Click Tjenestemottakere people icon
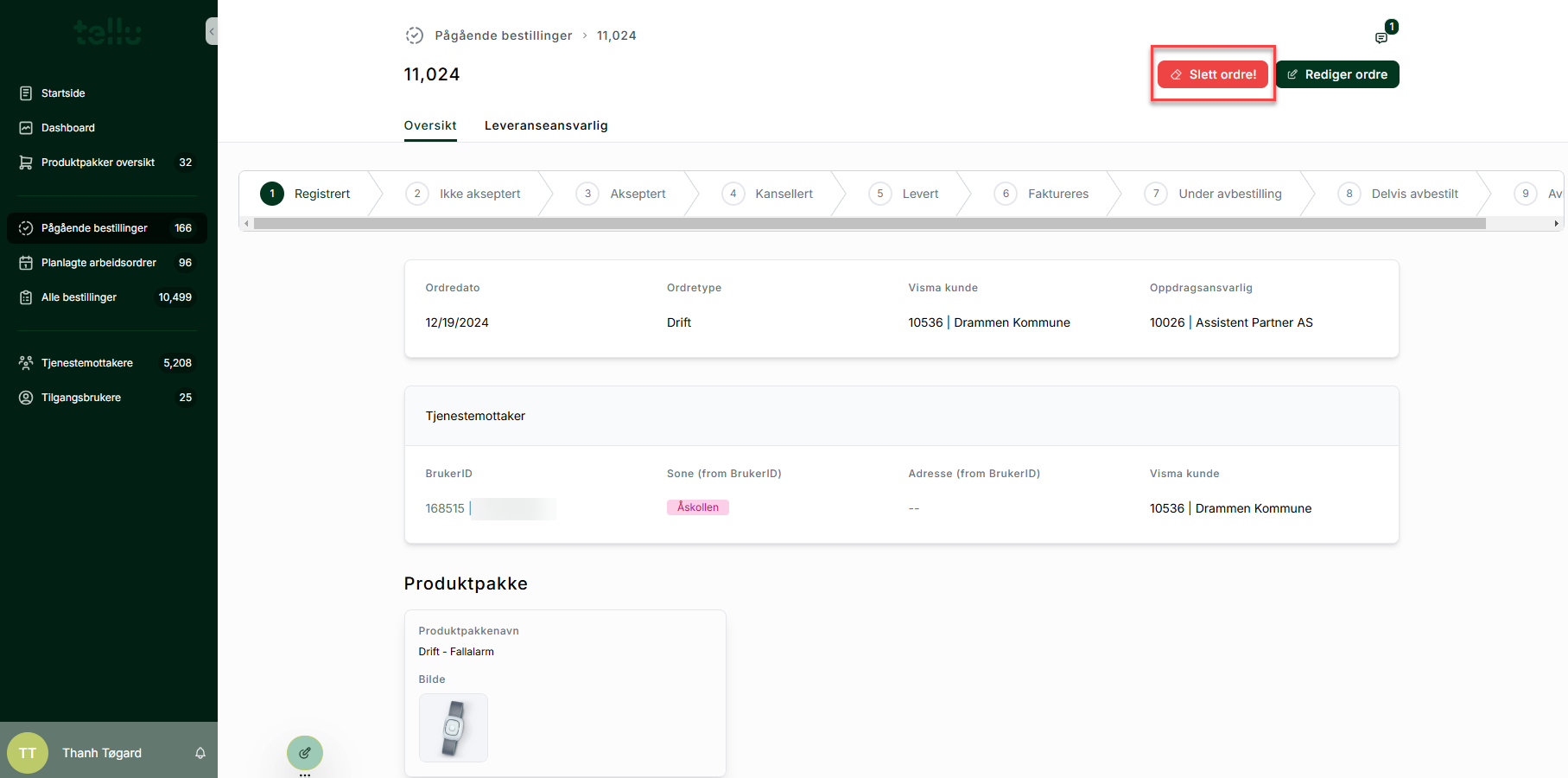This screenshot has height=778, width=1568. coord(26,363)
